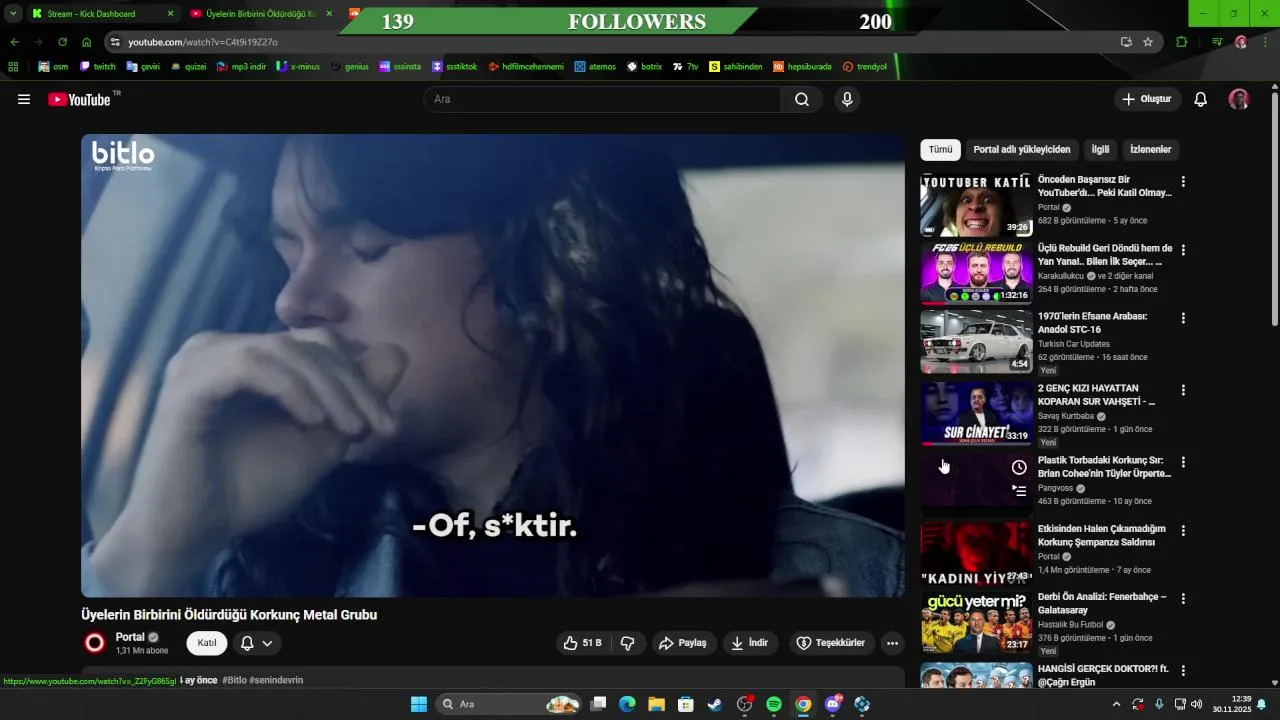Add hovered video to queue icon
The height and width of the screenshot is (720, 1280).
coord(1019,490)
